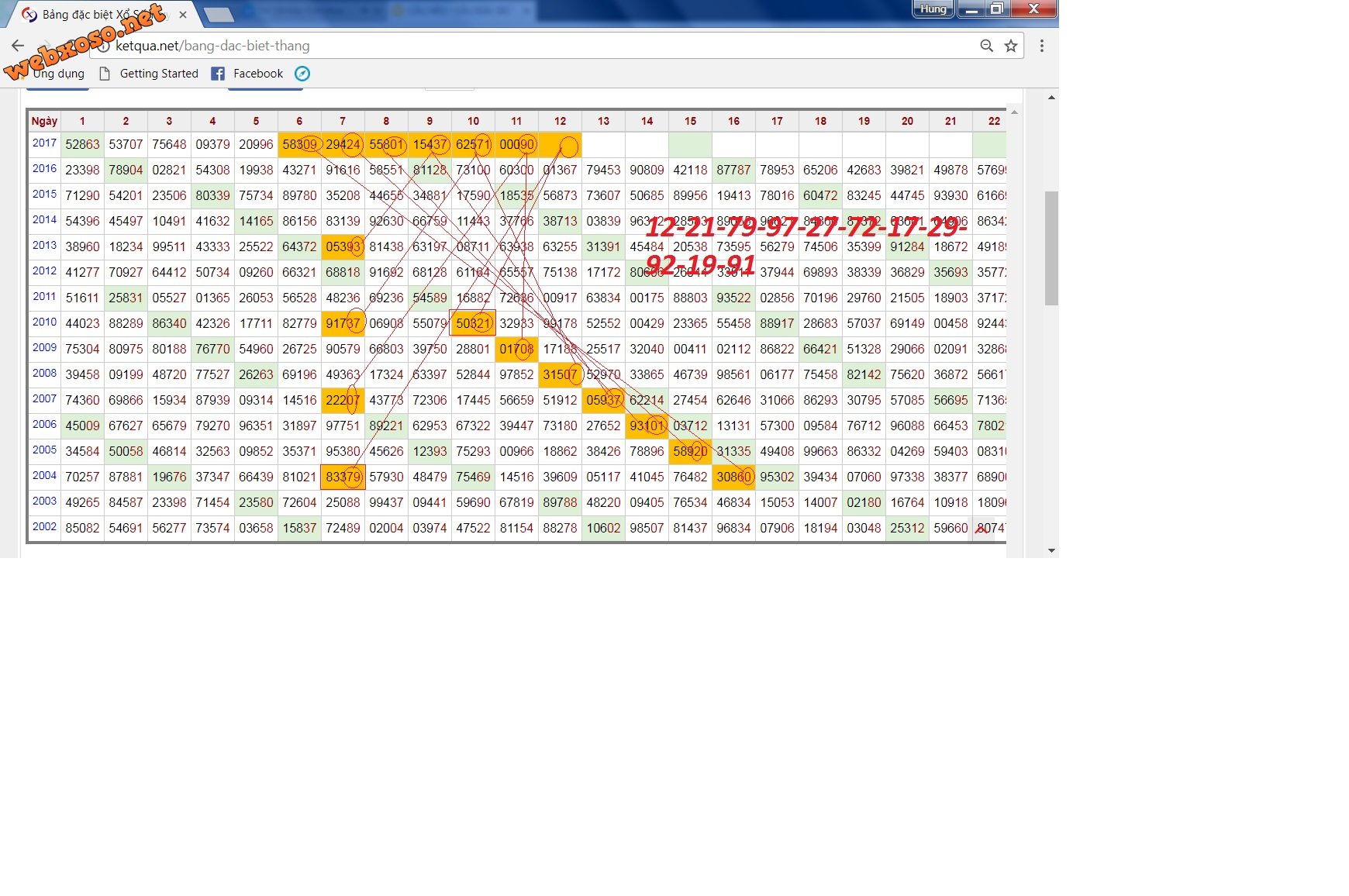Open the Chrome three-dot menu

pos(1042,46)
